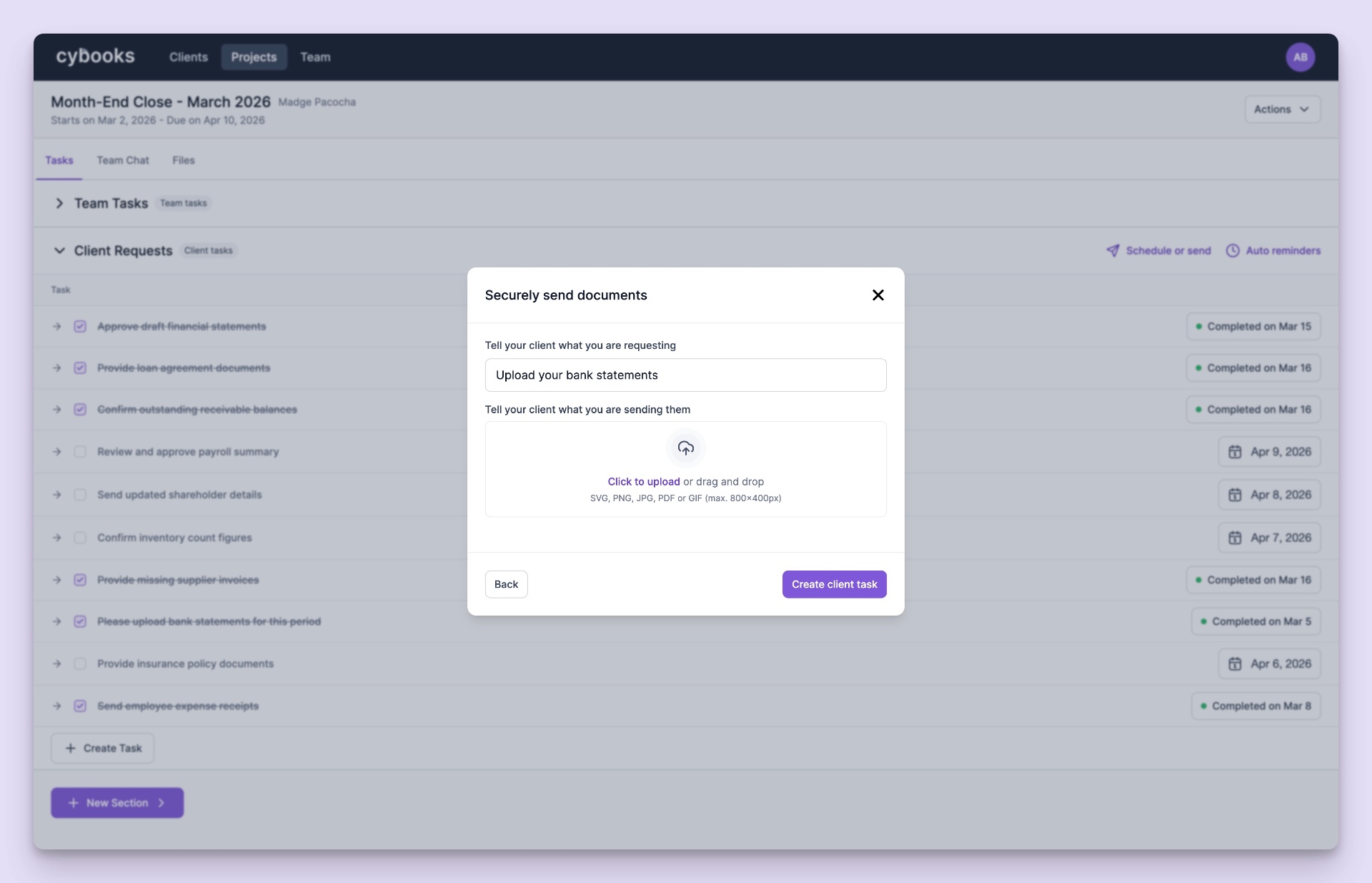The width and height of the screenshot is (1372, 883).
Task: Click the arrow icon beside Provide loan agreement documents
Action: point(57,368)
